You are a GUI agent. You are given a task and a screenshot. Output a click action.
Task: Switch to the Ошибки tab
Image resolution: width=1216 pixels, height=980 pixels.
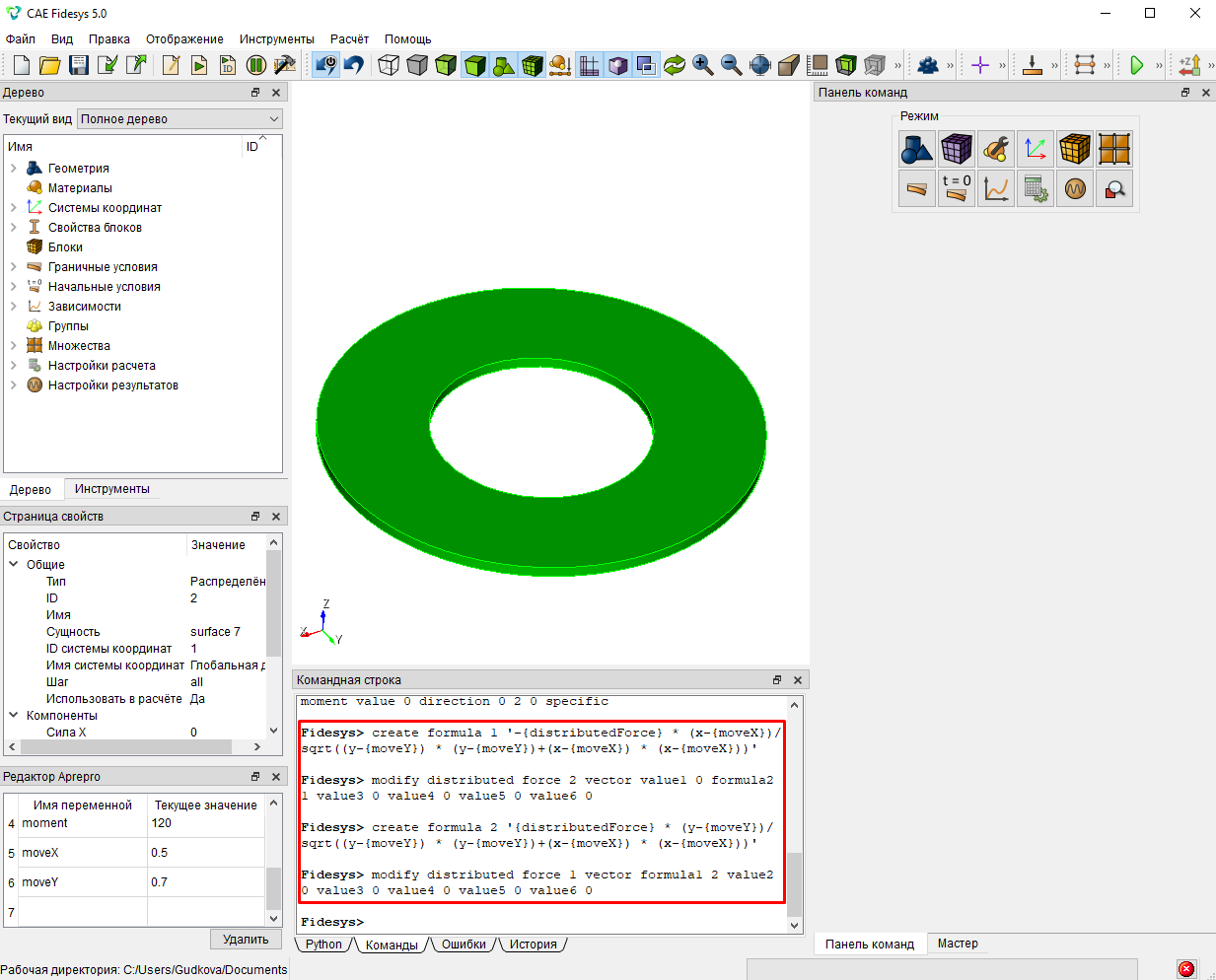tap(464, 945)
